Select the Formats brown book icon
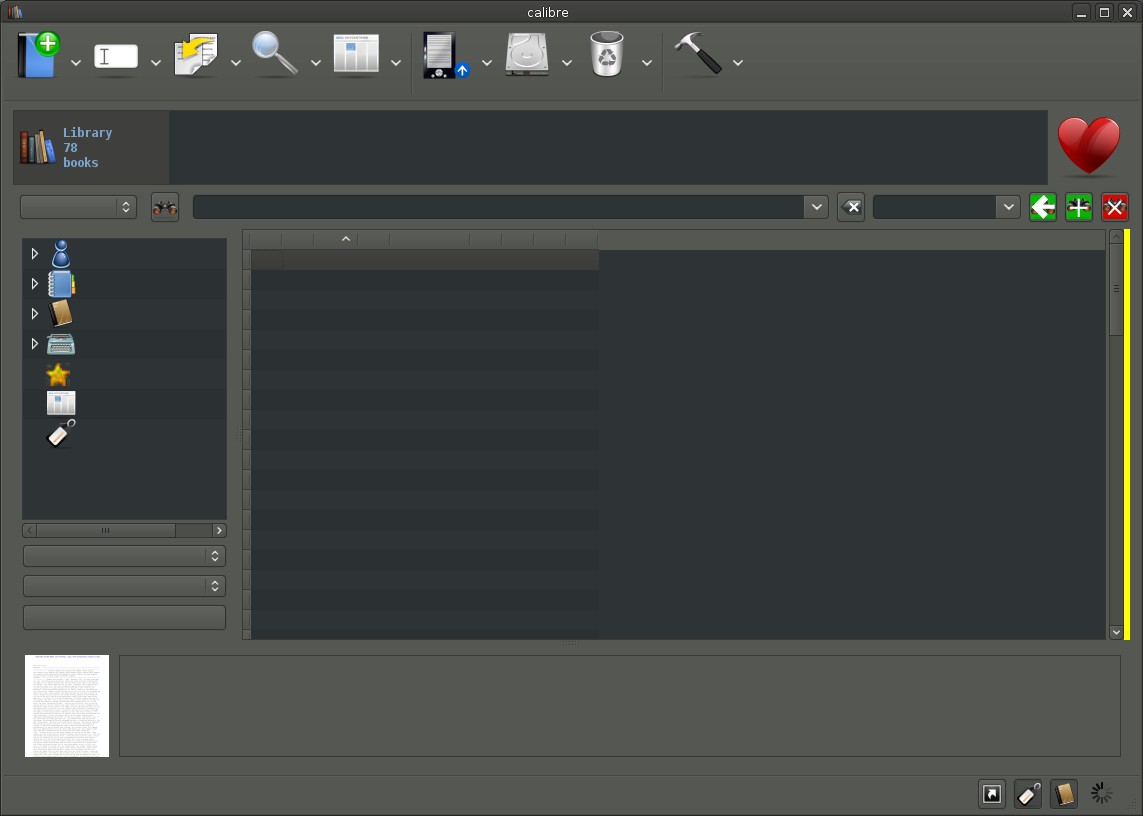This screenshot has height=816, width=1143. (61, 314)
